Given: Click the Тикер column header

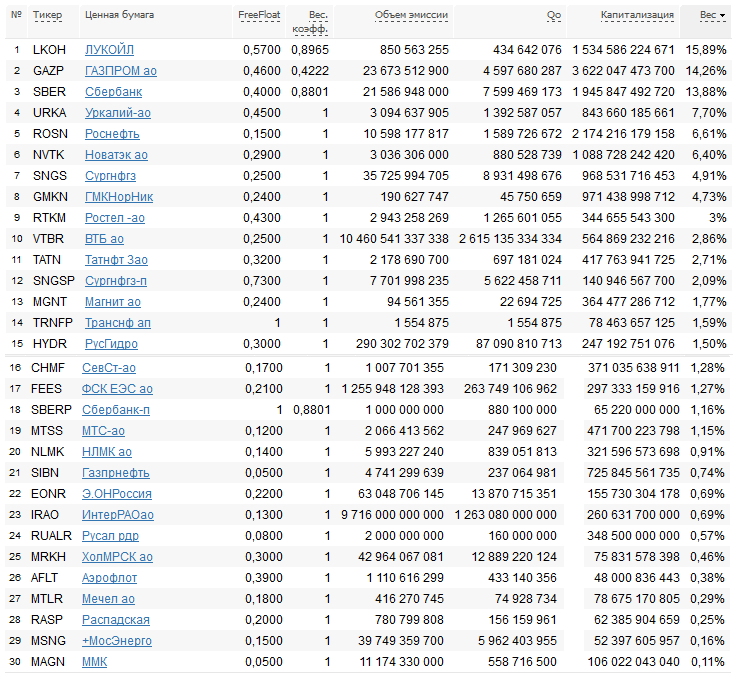Looking at the screenshot, I should click(47, 15).
